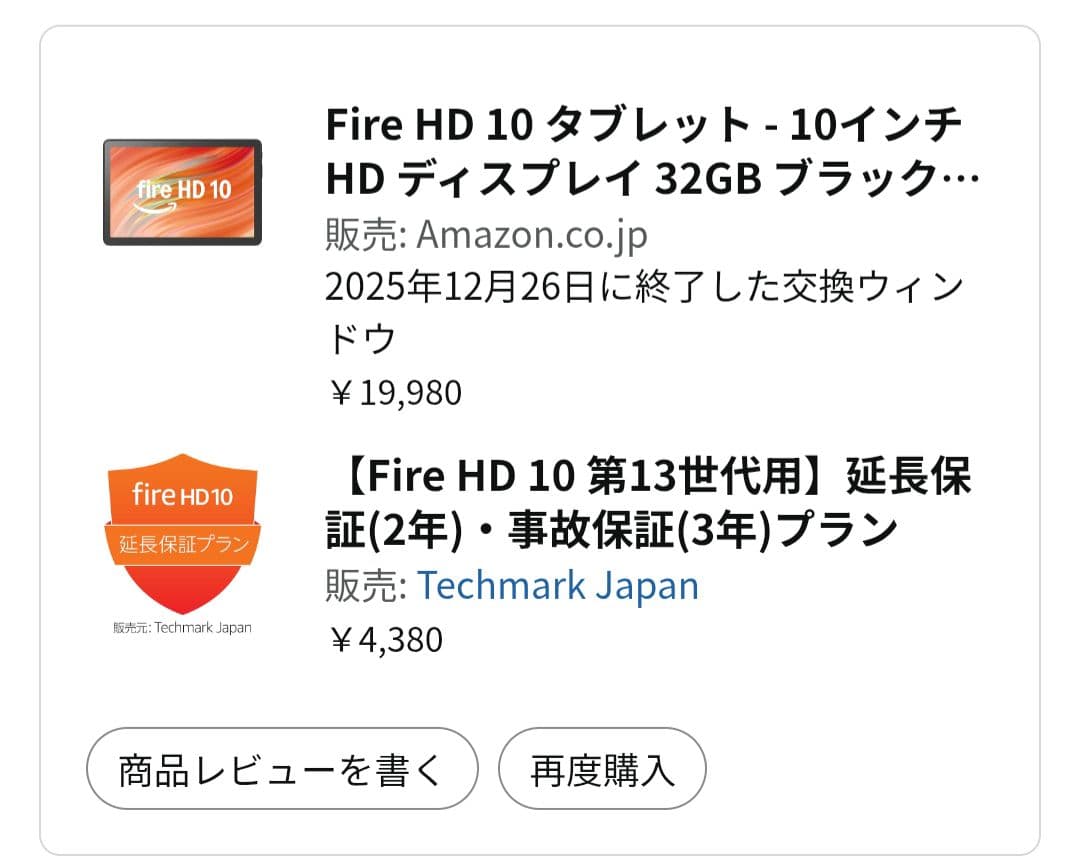Click the 再度購入 button
This screenshot has width=1080, height=866.
[x=604, y=768]
